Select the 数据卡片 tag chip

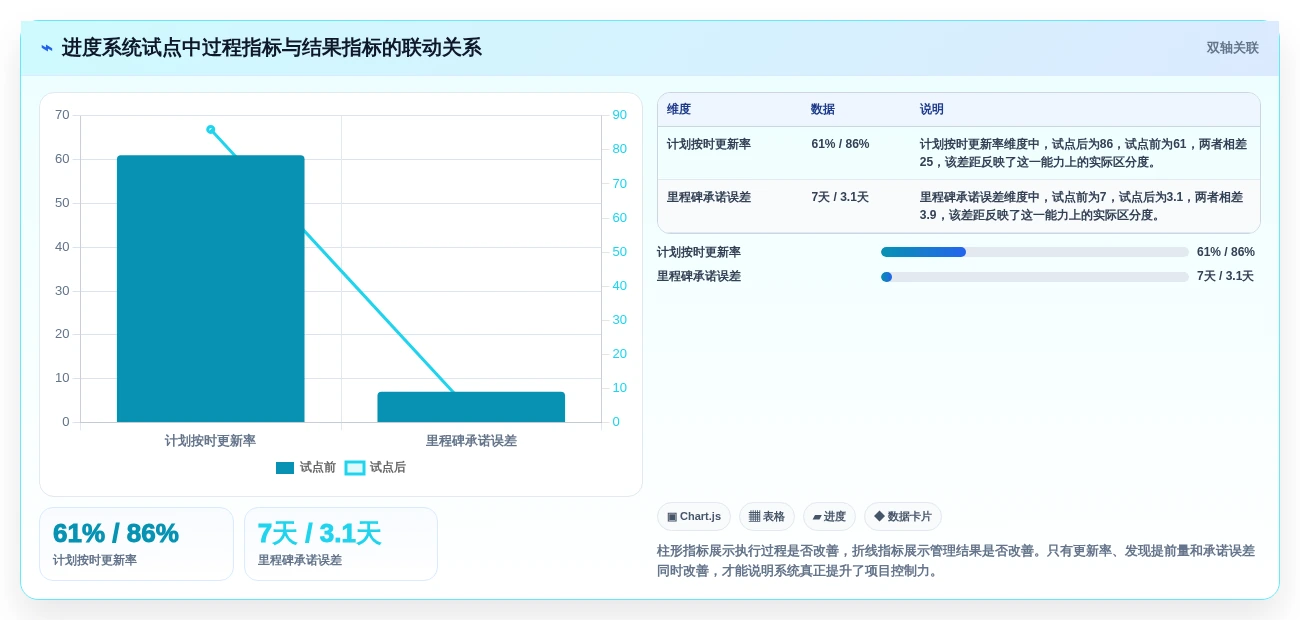tap(903, 516)
